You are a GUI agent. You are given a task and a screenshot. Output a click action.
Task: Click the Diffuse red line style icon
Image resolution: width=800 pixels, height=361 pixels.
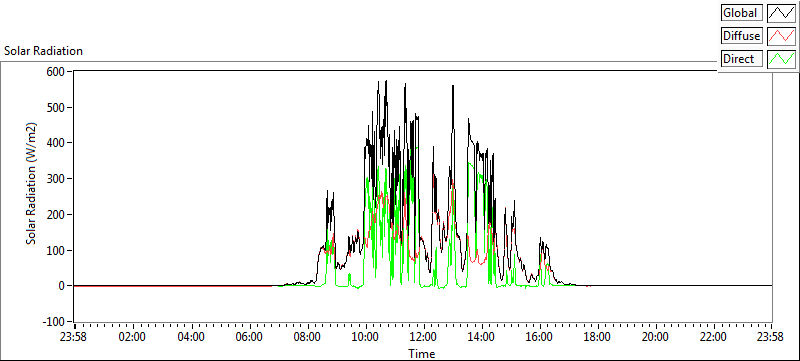click(x=782, y=36)
